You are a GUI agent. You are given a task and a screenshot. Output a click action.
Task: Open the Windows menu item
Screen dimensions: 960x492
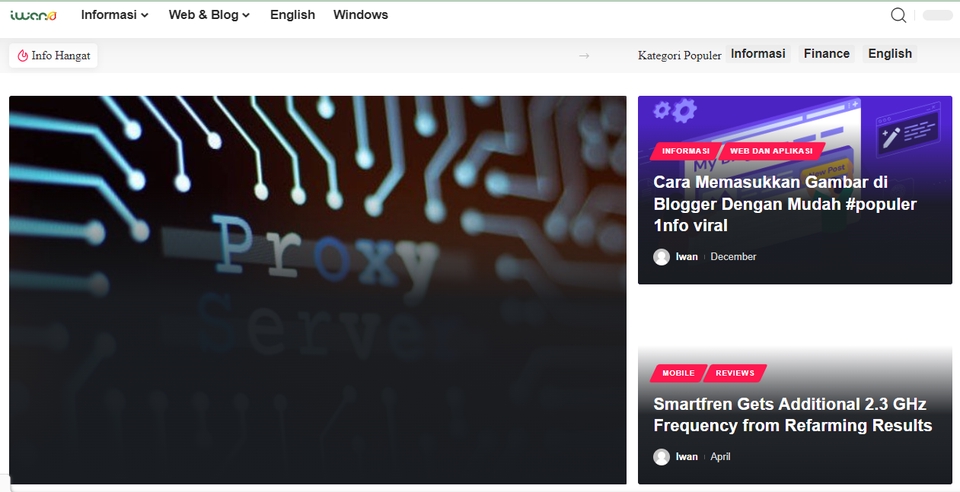pyautogui.click(x=361, y=15)
